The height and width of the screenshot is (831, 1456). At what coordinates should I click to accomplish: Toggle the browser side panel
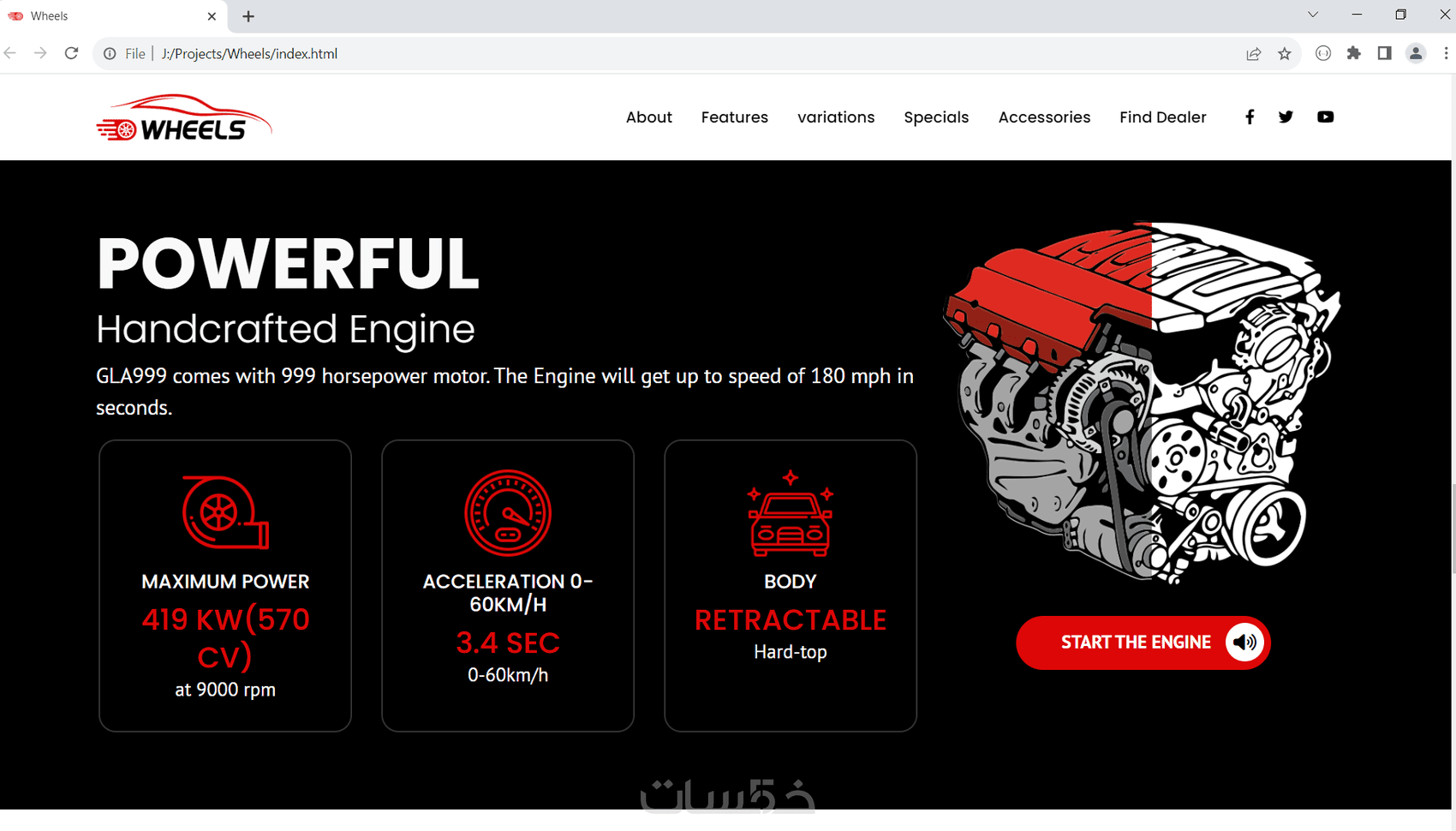(x=1385, y=54)
